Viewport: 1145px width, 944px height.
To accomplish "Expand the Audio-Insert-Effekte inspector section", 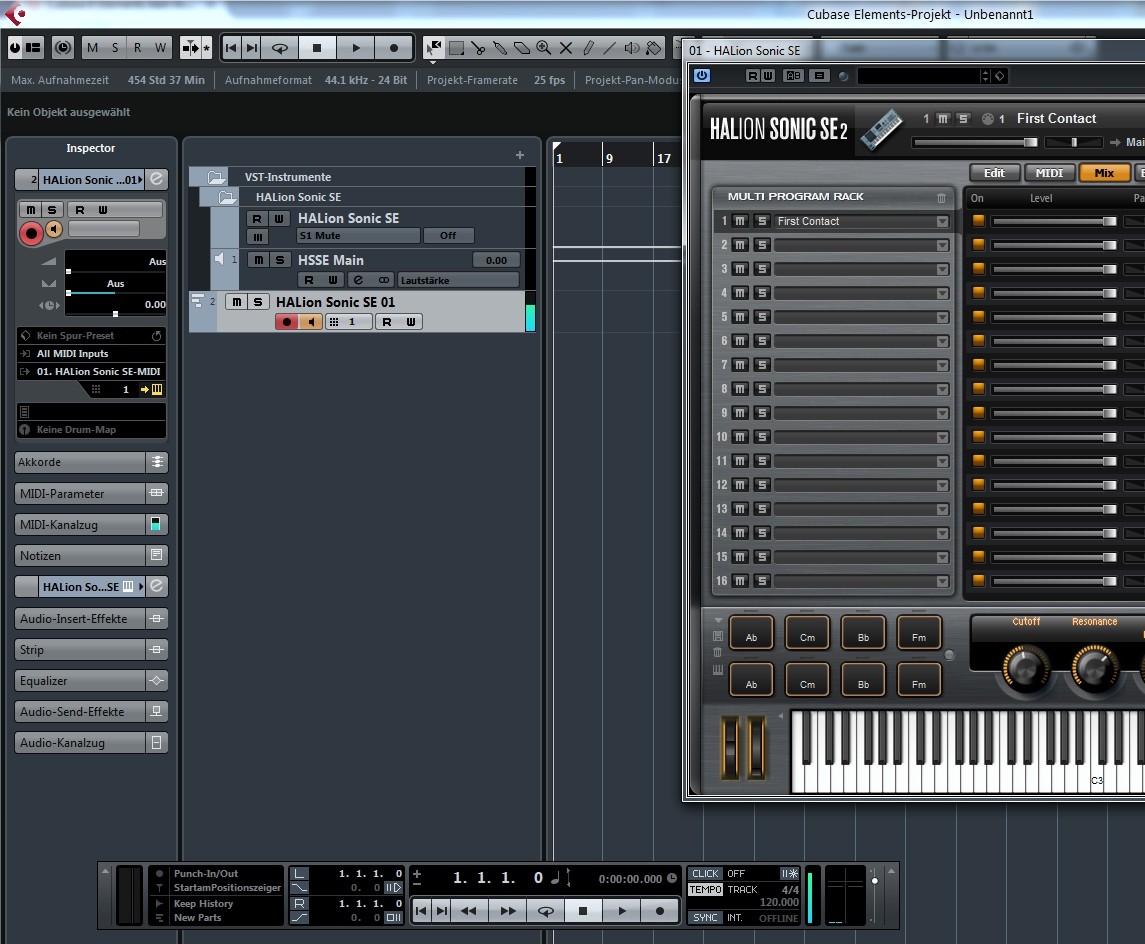I will pos(91,618).
